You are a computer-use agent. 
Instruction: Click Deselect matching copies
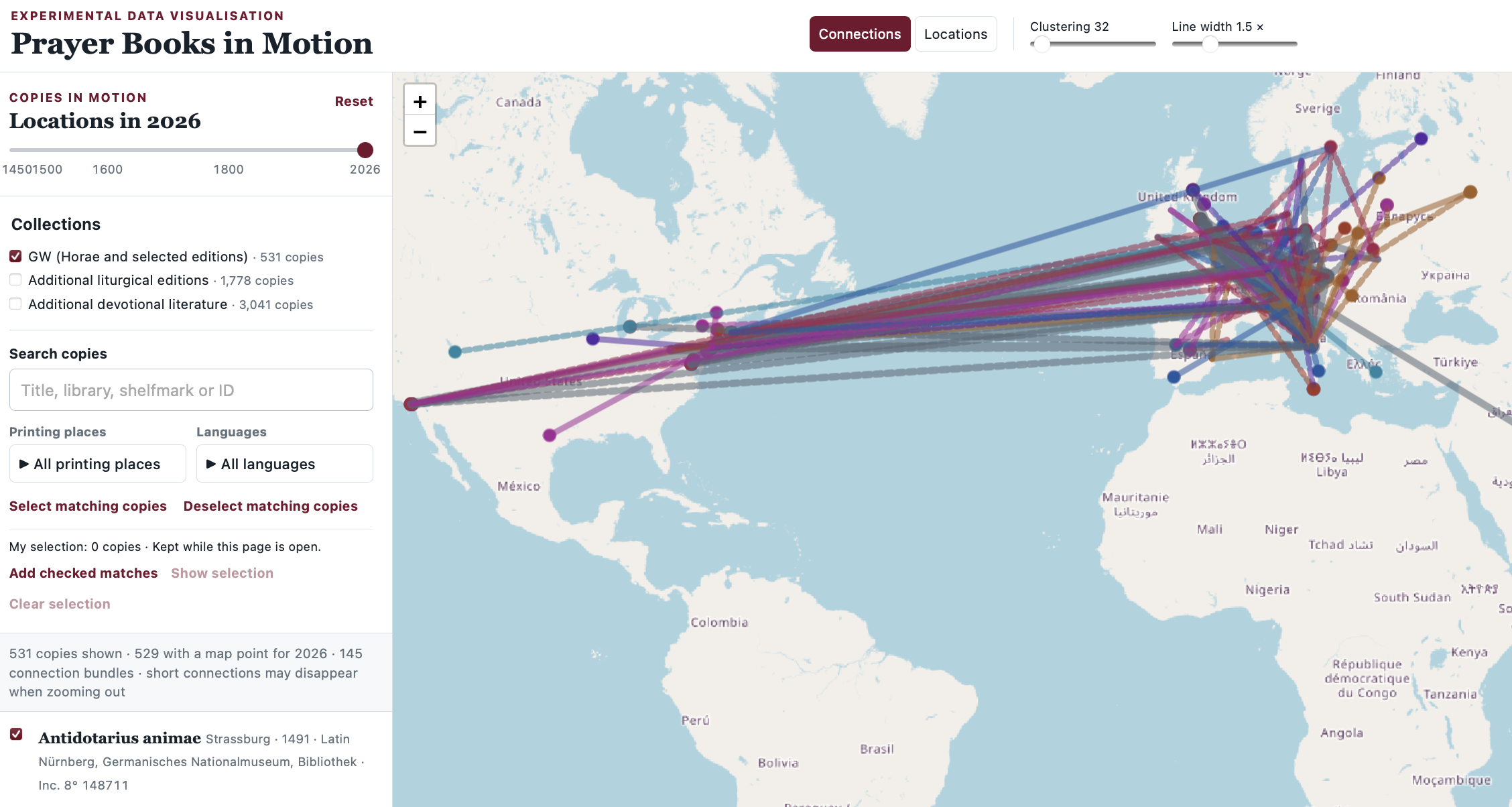point(271,506)
